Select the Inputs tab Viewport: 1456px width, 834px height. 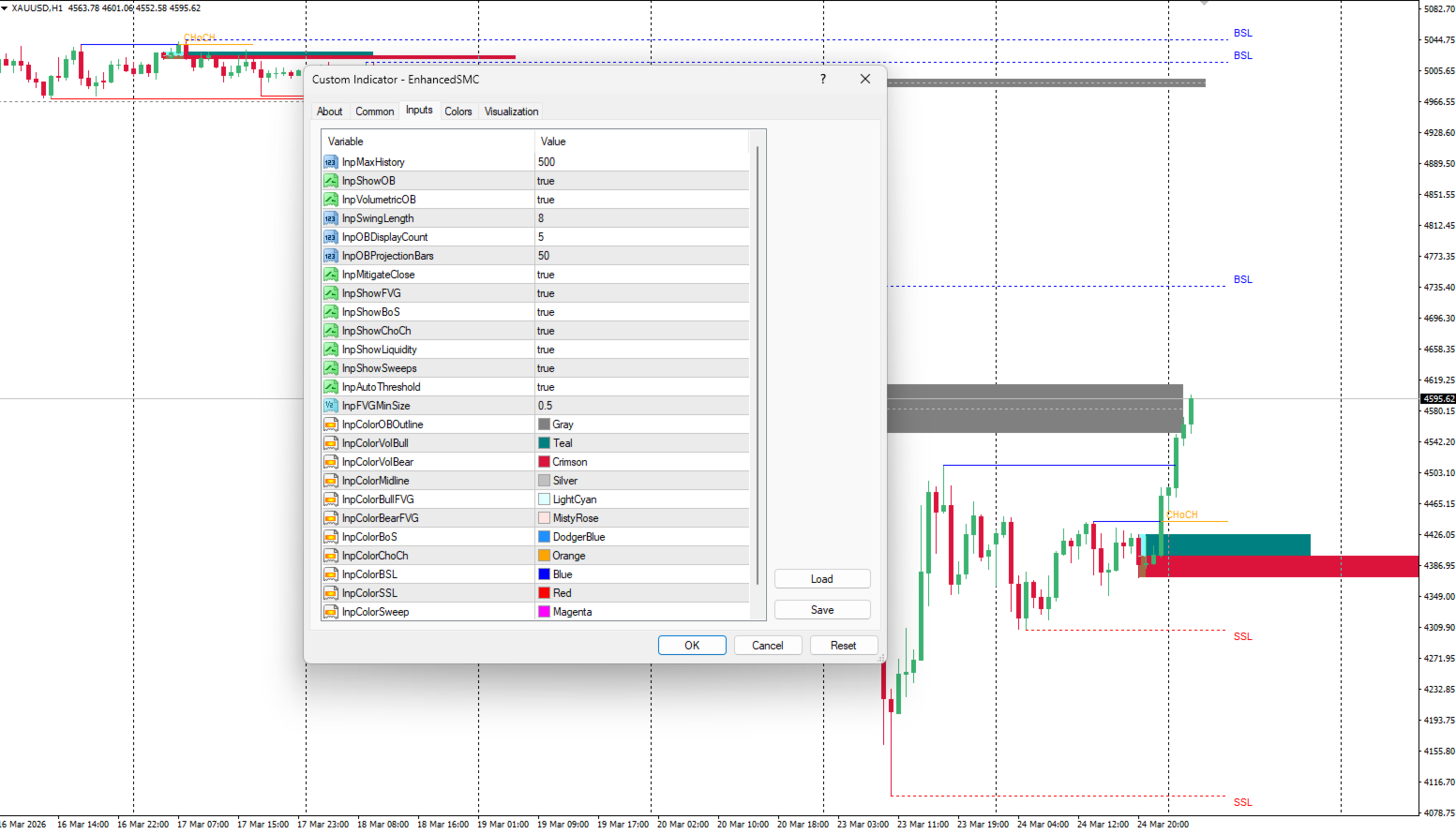point(419,111)
